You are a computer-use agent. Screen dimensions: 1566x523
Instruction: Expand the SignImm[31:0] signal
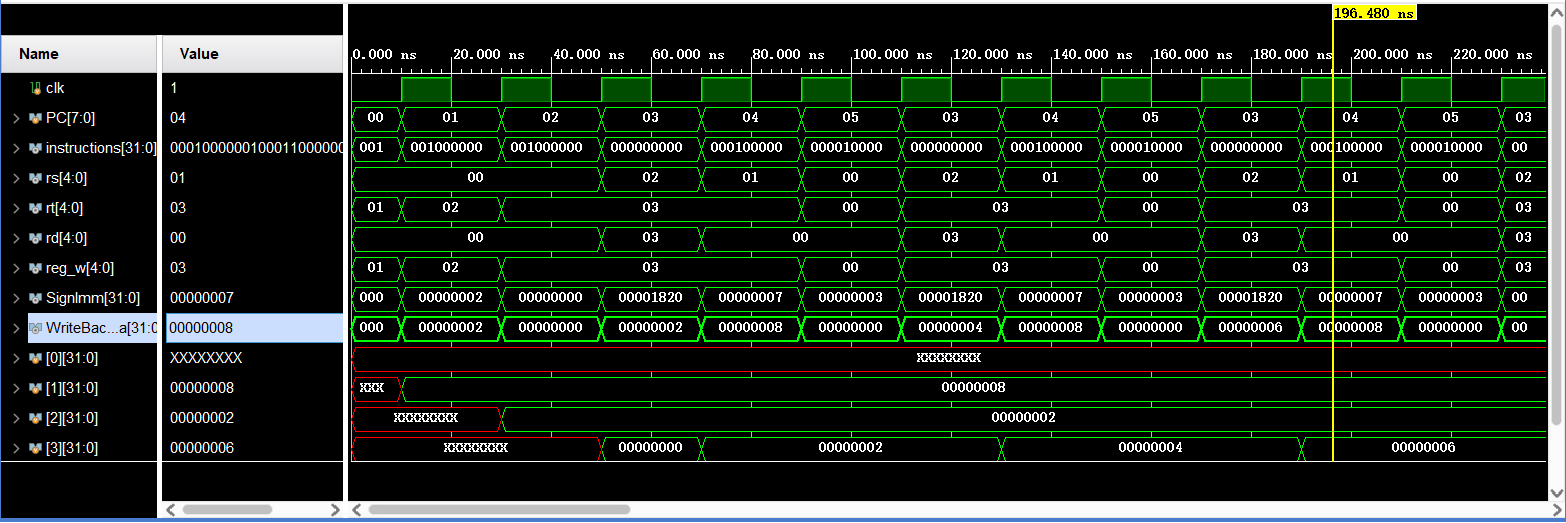15,298
